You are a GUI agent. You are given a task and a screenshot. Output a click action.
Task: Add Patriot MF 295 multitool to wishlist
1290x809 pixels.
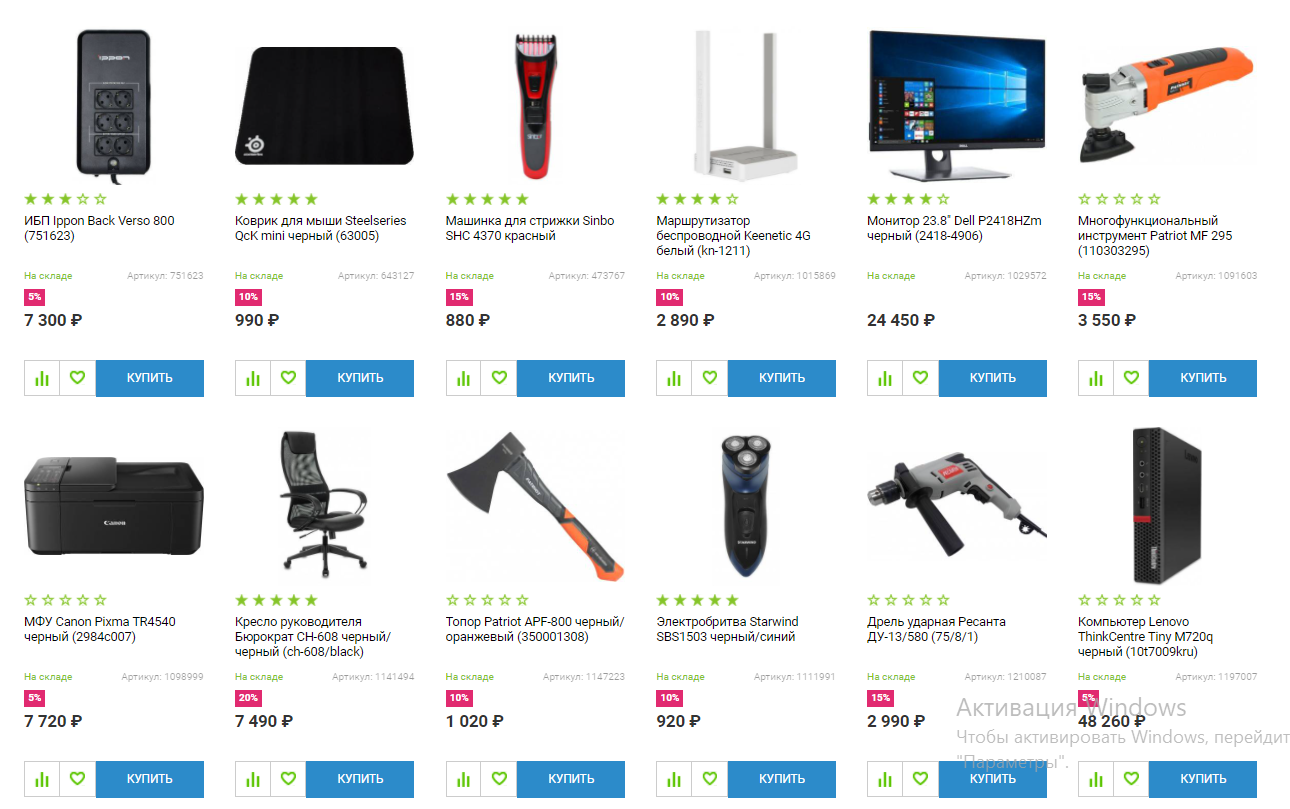[x=1131, y=378]
